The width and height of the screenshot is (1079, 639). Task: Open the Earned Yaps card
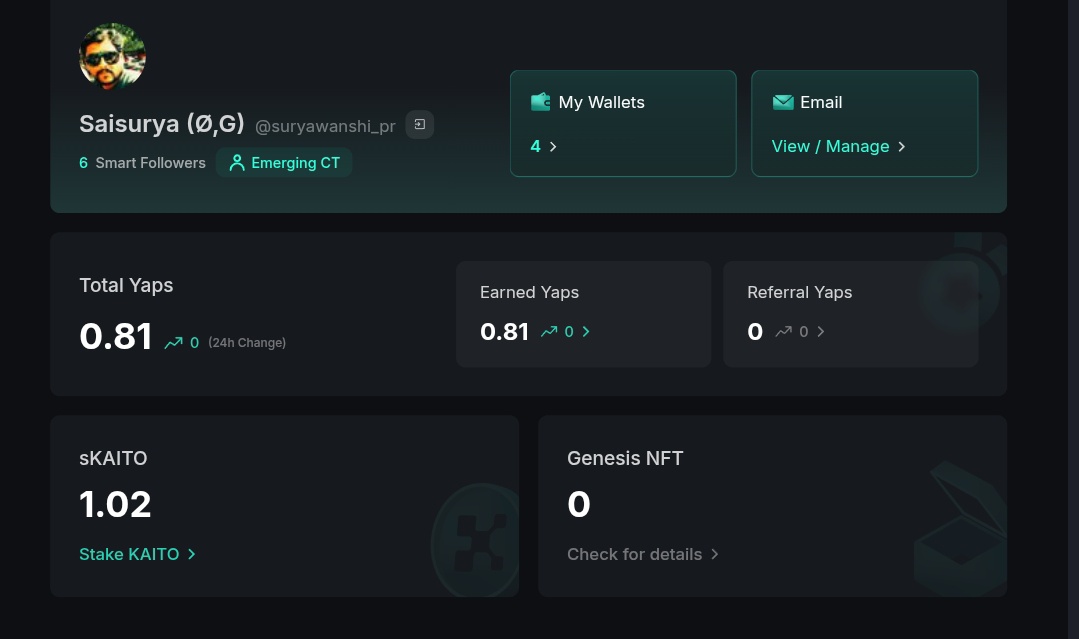tap(584, 314)
